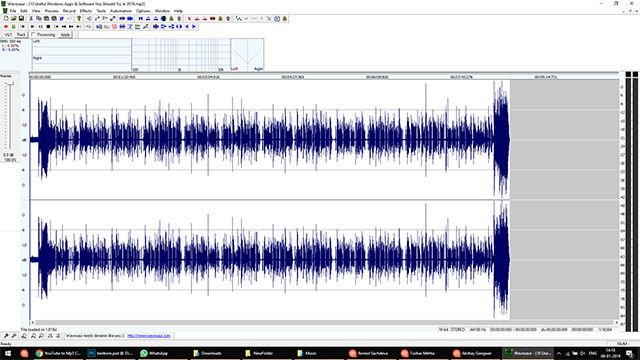Screen dimensions: 640x360
Task: Click the zoom selection icon at bottom
Action: (24, 336)
